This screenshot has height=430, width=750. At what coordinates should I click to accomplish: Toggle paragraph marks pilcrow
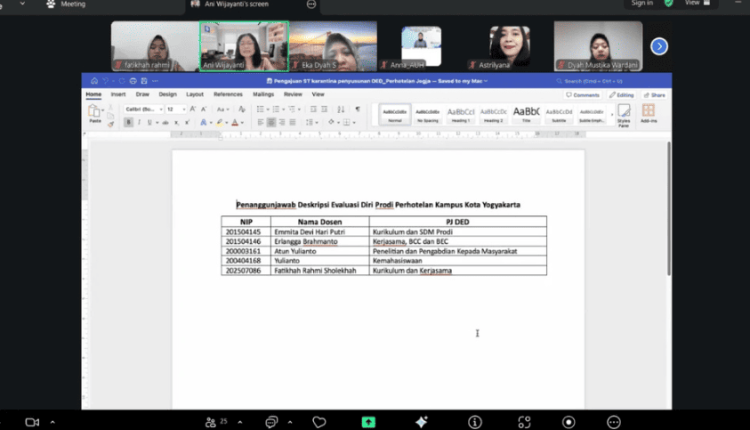pyautogui.click(x=357, y=110)
